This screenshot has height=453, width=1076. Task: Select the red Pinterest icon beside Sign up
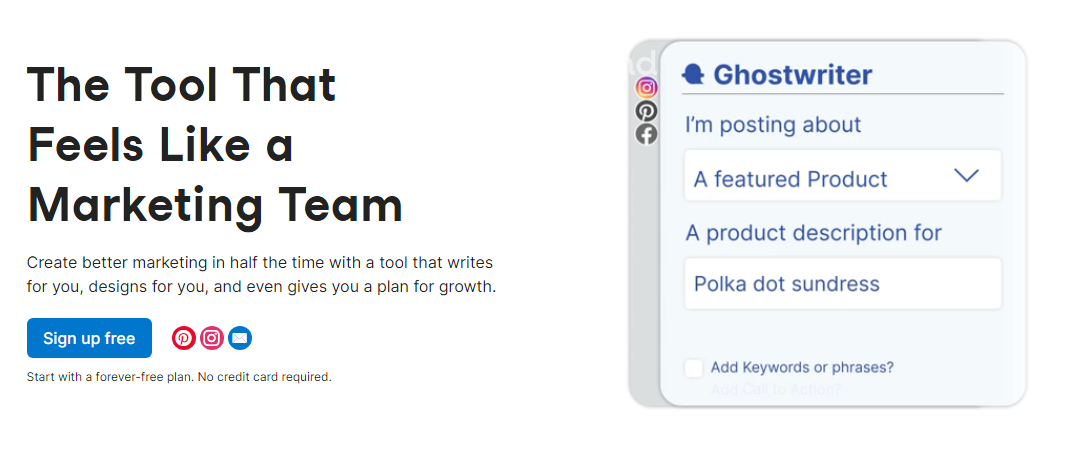(184, 338)
